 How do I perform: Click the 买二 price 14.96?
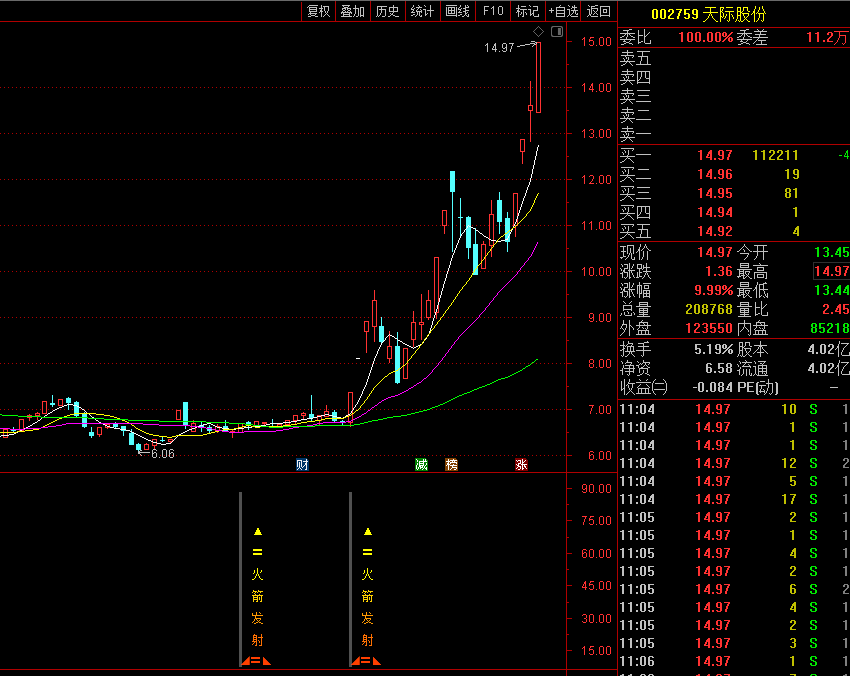(714, 175)
